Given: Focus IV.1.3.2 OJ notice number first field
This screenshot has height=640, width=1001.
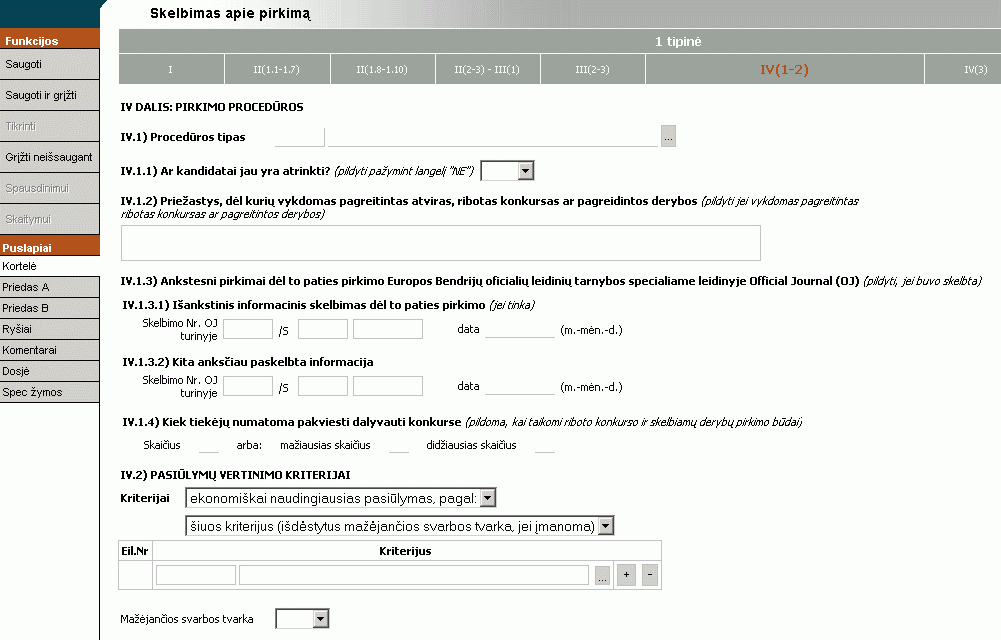Looking at the screenshot, I should tap(248, 386).
